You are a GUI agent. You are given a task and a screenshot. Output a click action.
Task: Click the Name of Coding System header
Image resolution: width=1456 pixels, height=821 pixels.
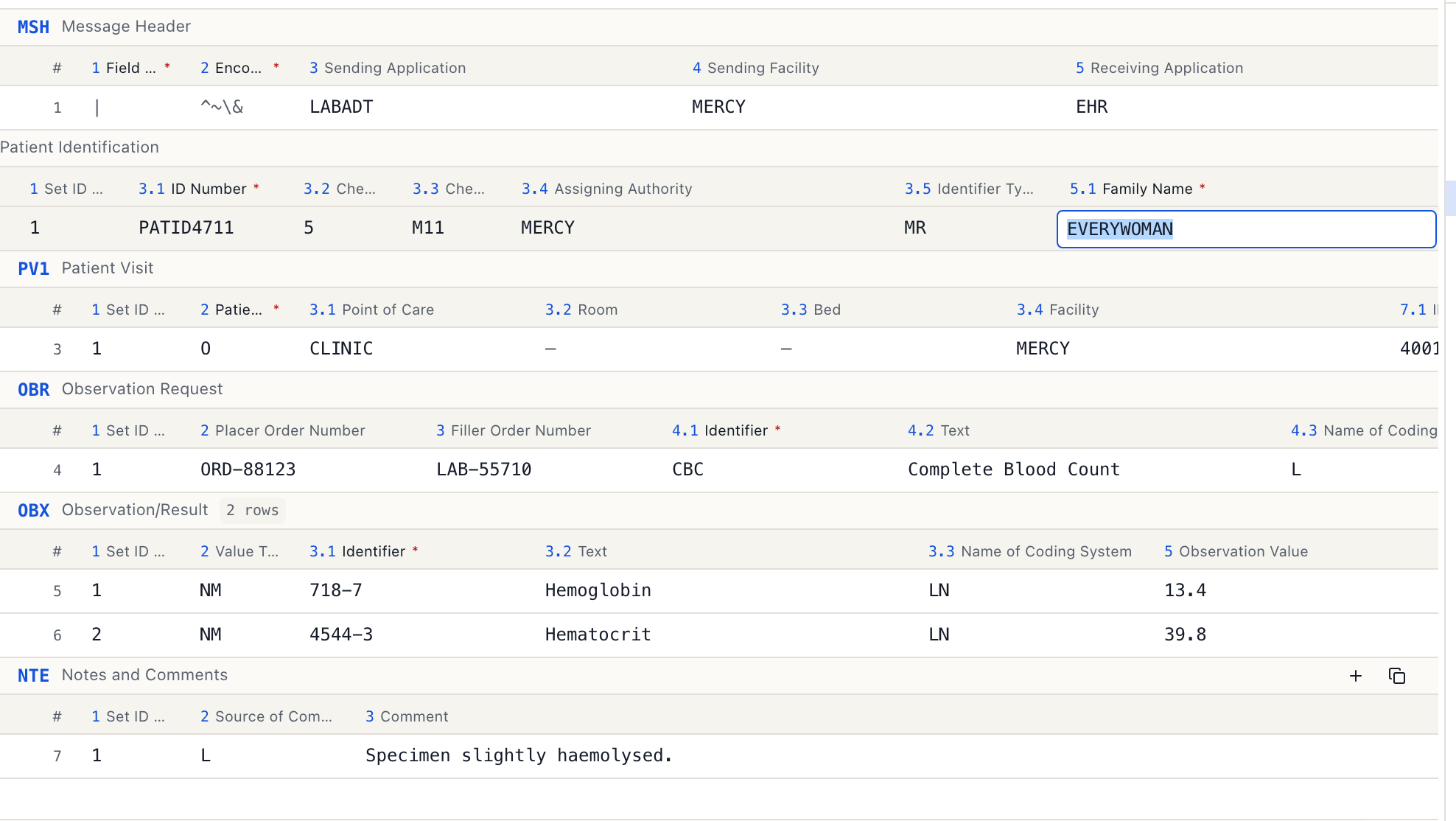(1029, 551)
